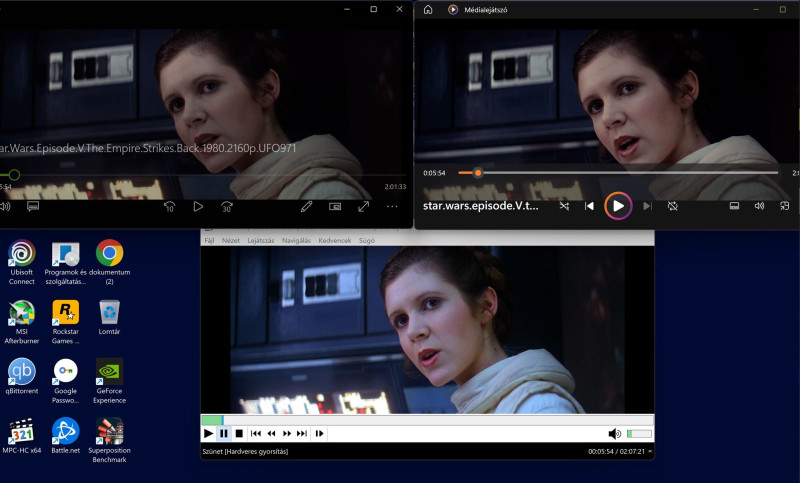Open GeForce Experience desktop shortcut
Viewport: 800px width, 483px height.
[109, 381]
